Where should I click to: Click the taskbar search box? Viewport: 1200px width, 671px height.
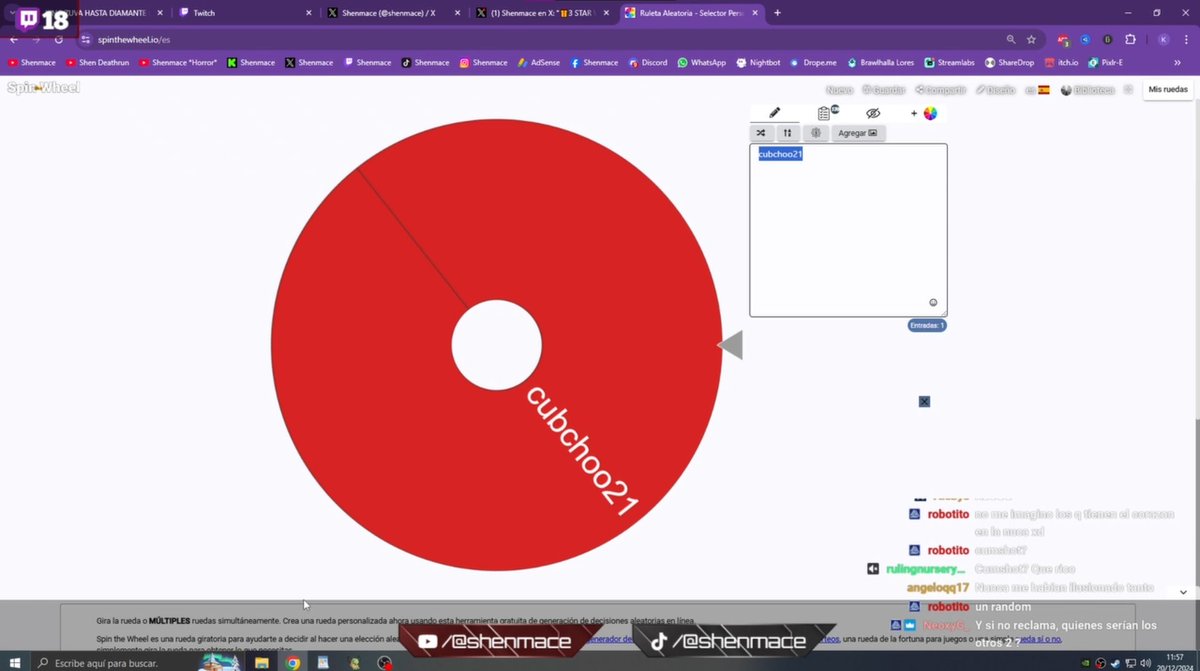(x=115, y=663)
